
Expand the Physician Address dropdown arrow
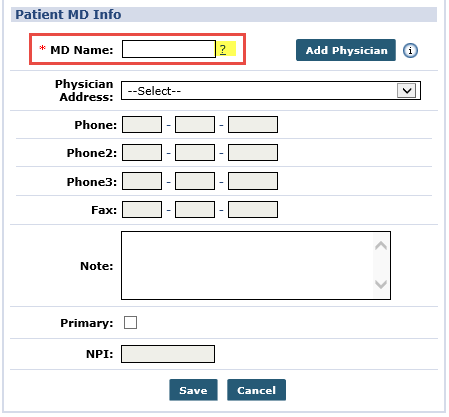pyautogui.click(x=407, y=90)
